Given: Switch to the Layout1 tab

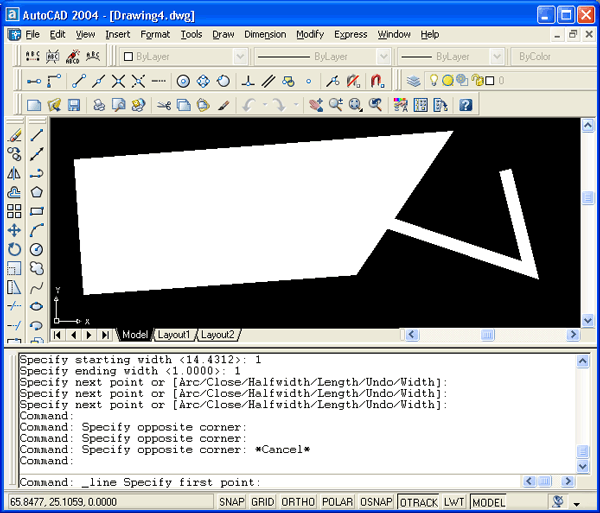Looking at the screenshot, I should point(173,335).
